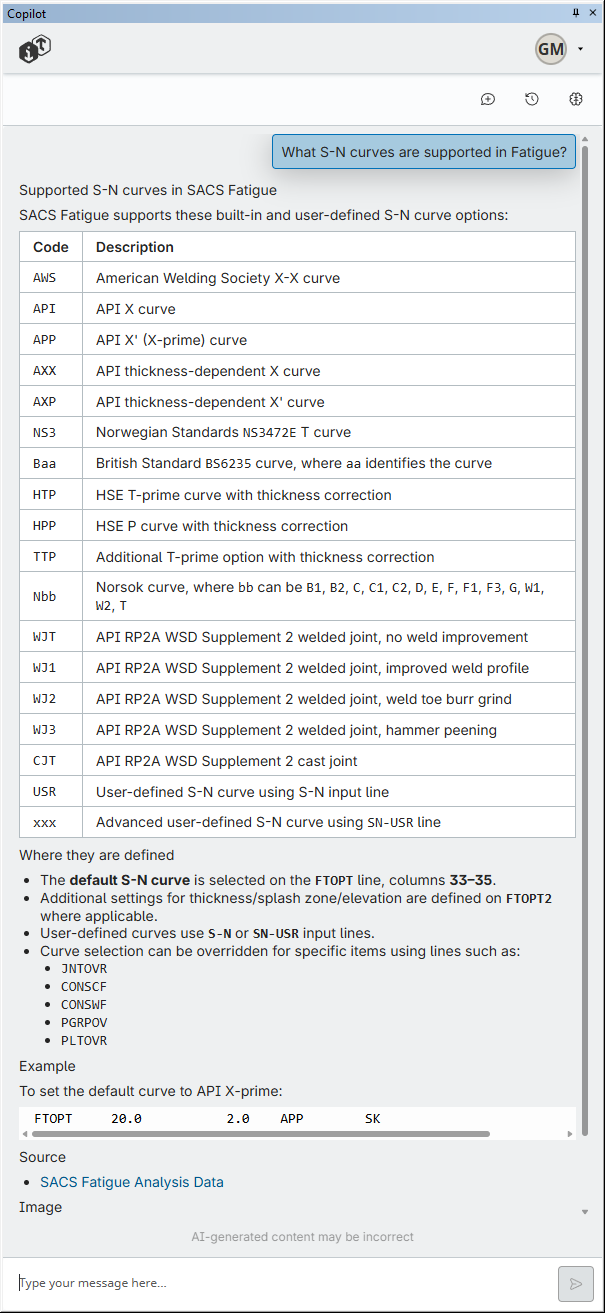Select the user question message bubble
Screen dimensions: 605x1313
pyautogui.click(x=424, y=152)
